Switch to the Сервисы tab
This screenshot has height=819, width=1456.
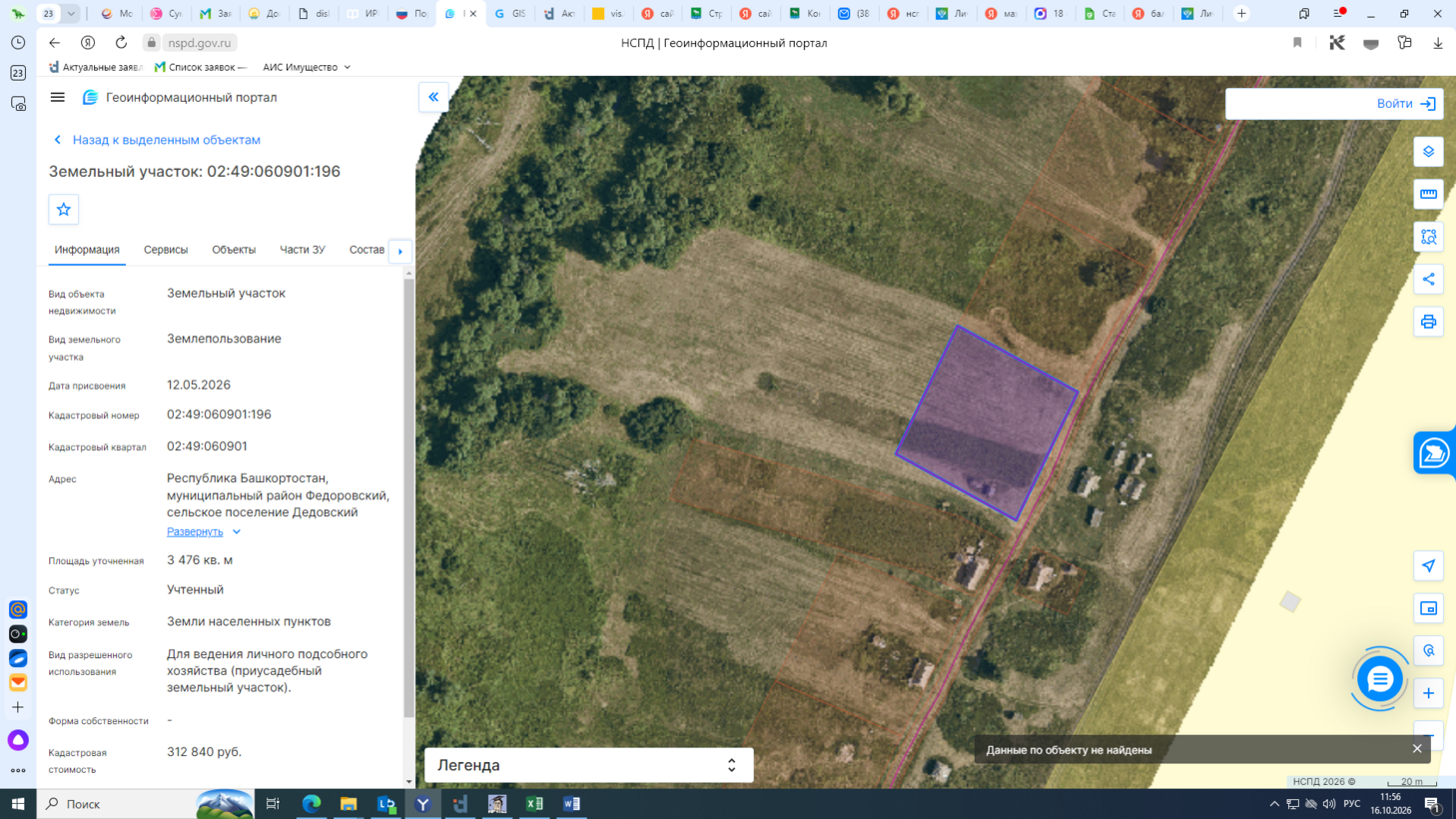pos(166,250)
